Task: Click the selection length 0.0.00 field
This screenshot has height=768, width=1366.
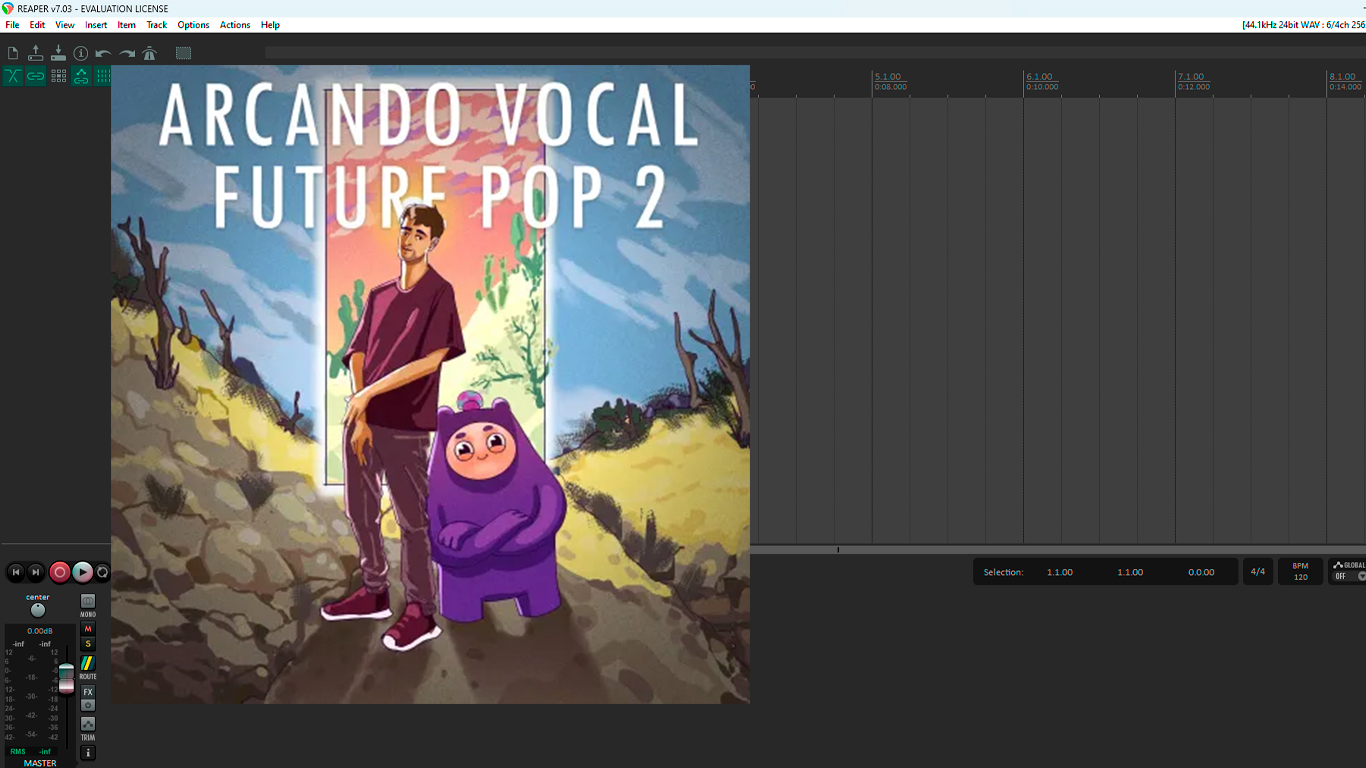Action: (x=1201, y=572)
